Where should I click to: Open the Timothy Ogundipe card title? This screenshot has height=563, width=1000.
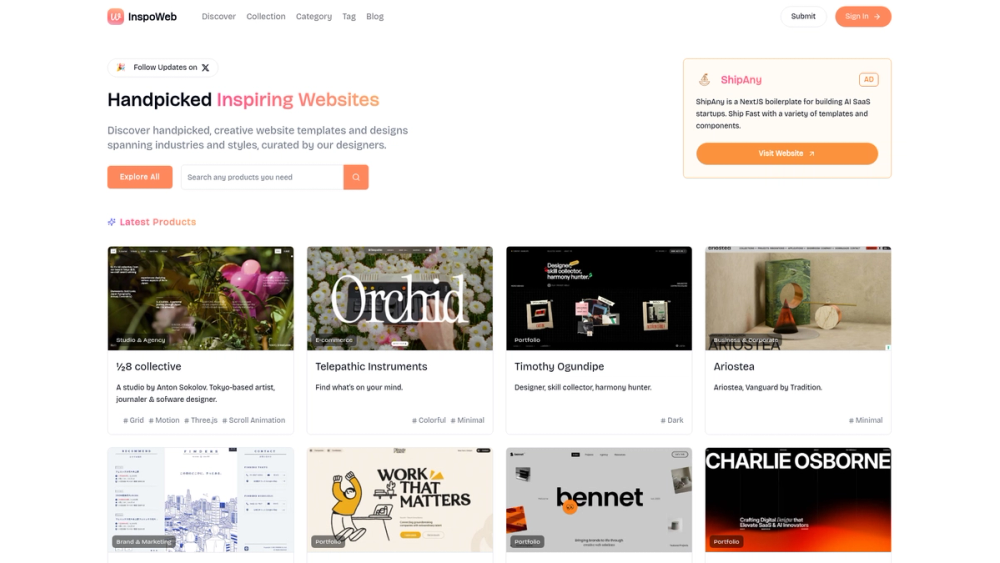click(559, 367)
